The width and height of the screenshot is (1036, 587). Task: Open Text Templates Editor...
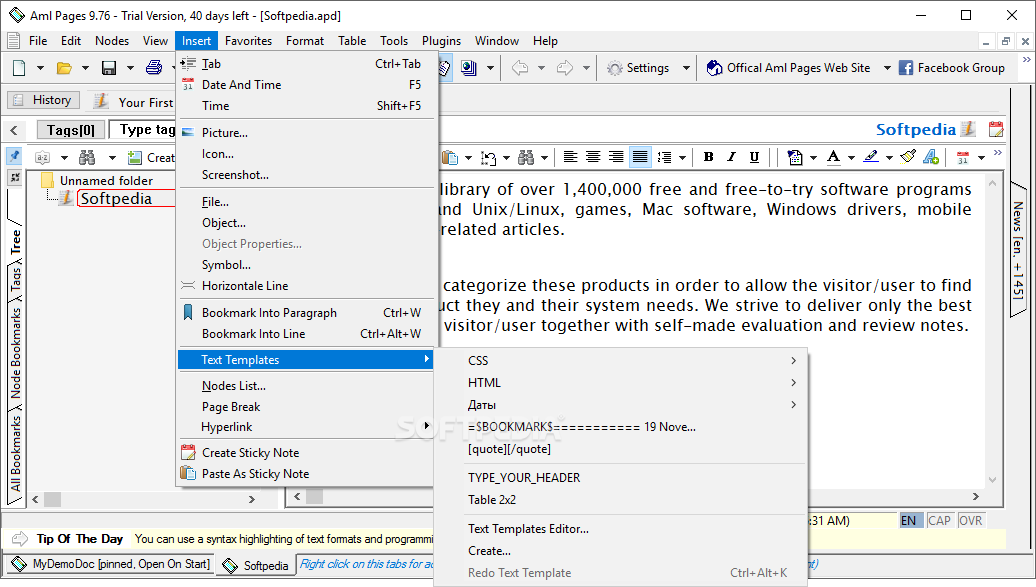coord(620,529)
